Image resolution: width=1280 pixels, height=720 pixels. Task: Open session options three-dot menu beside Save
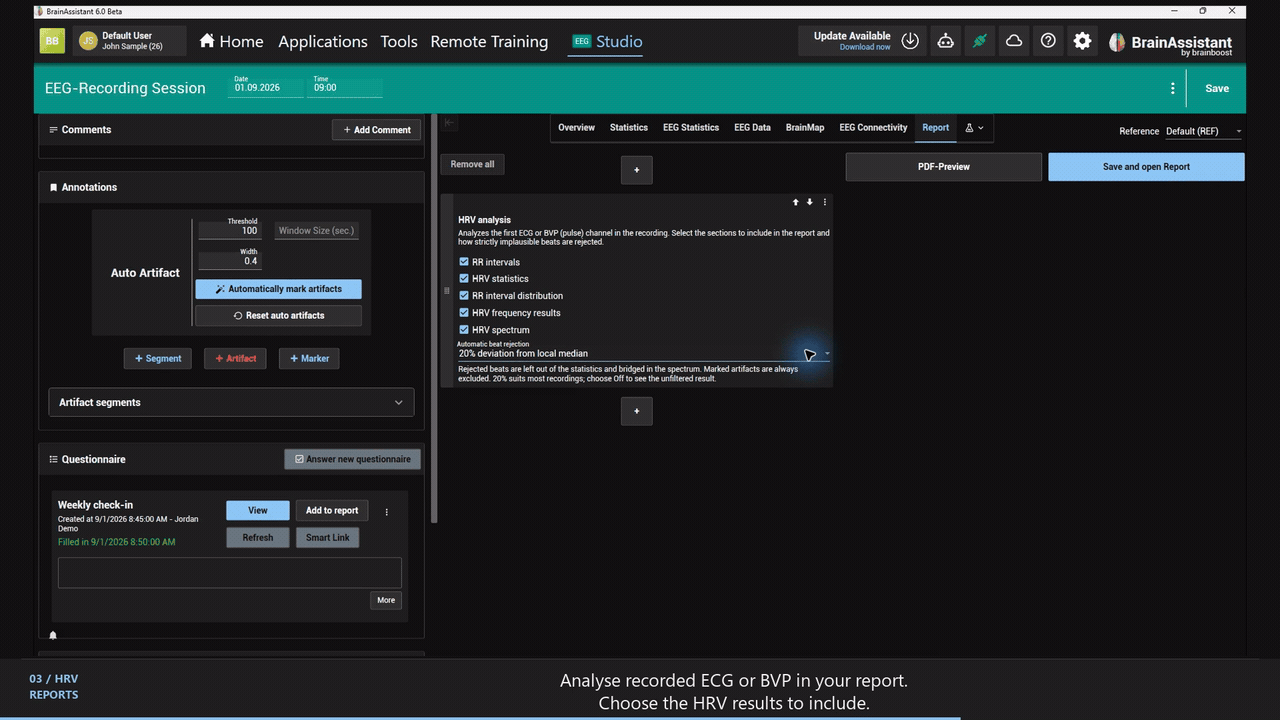[1172, 88]
